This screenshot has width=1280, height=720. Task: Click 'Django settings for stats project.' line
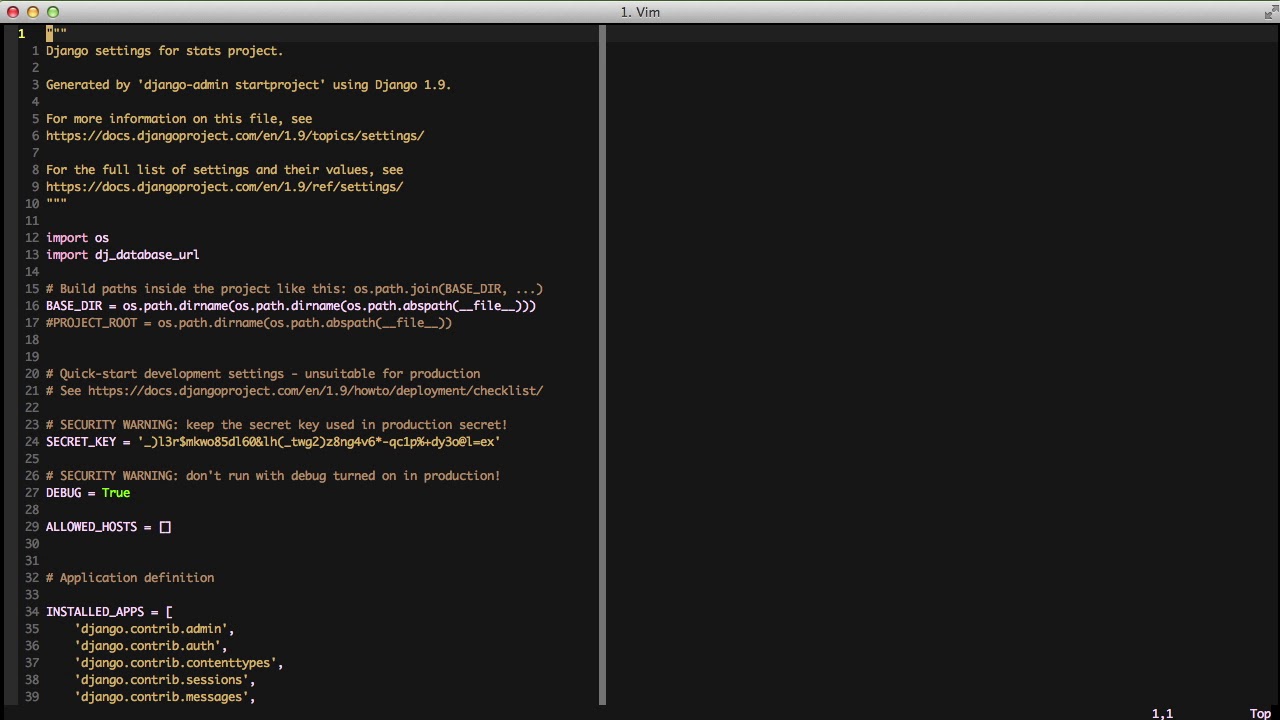165,51
